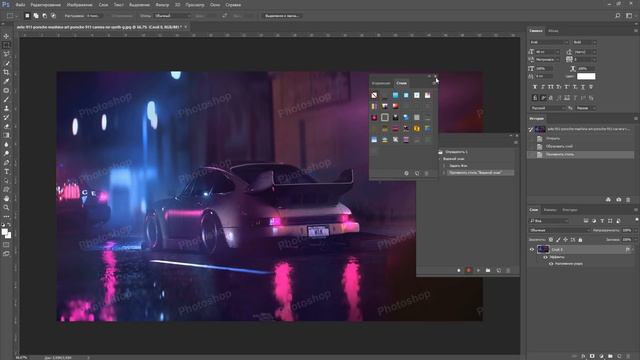The width and height of the screenshot is (640, 360).
Task: Click Слой 0 layer thumbnail
Action: tap(543, 249)
